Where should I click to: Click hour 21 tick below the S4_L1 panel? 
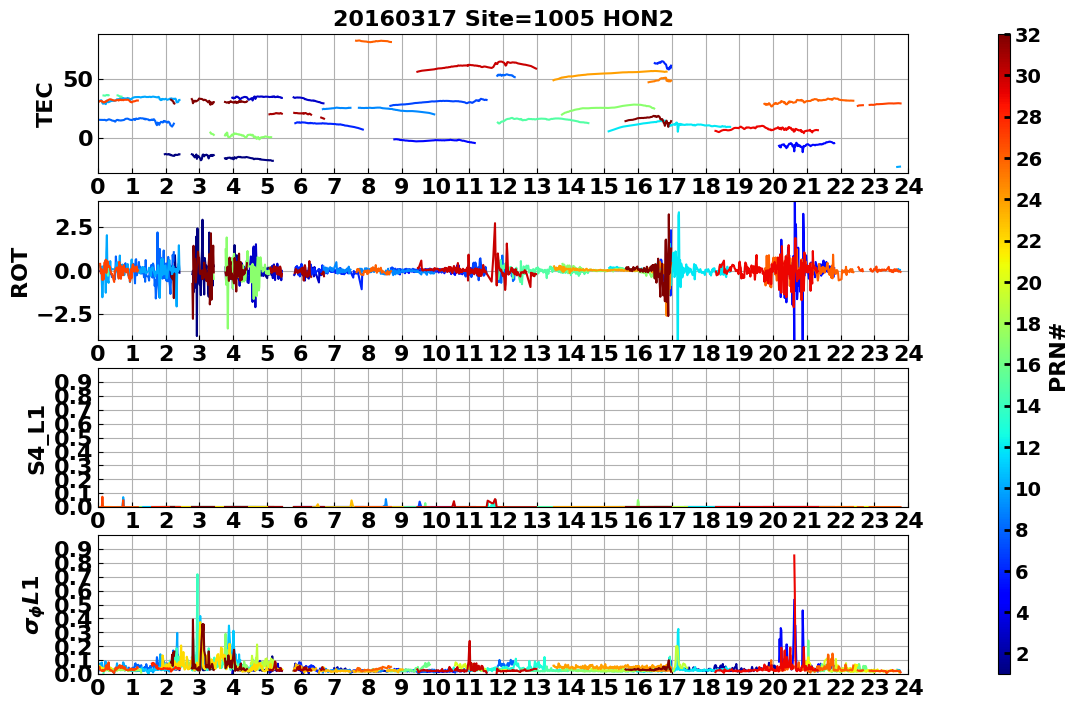pyautogui.click(x=807, y=520)
